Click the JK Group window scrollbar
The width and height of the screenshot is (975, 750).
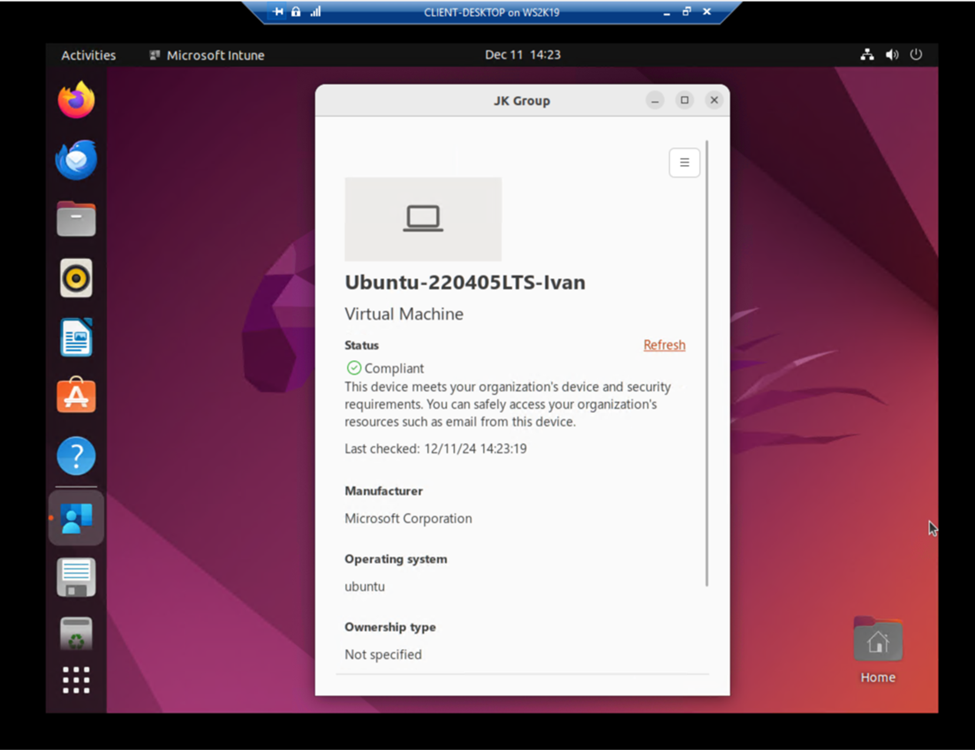(707, 364)
